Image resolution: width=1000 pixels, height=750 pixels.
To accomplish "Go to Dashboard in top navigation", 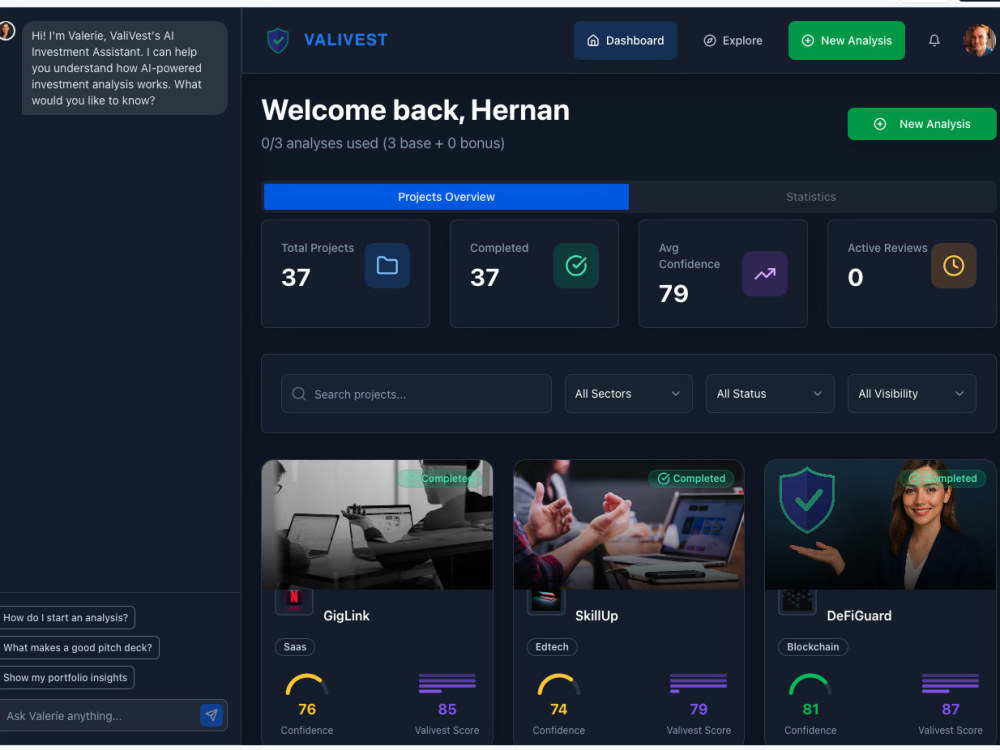I will [625, 40].
